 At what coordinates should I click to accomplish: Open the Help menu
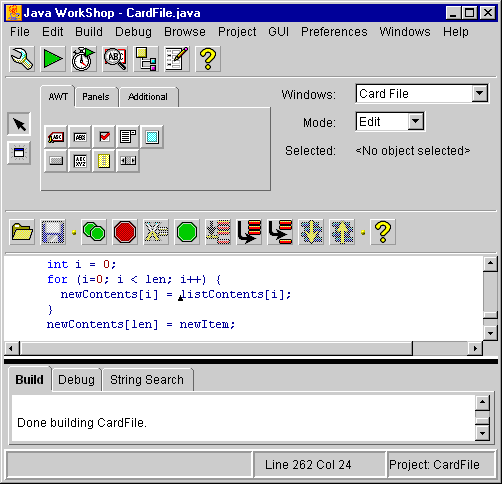455,32
